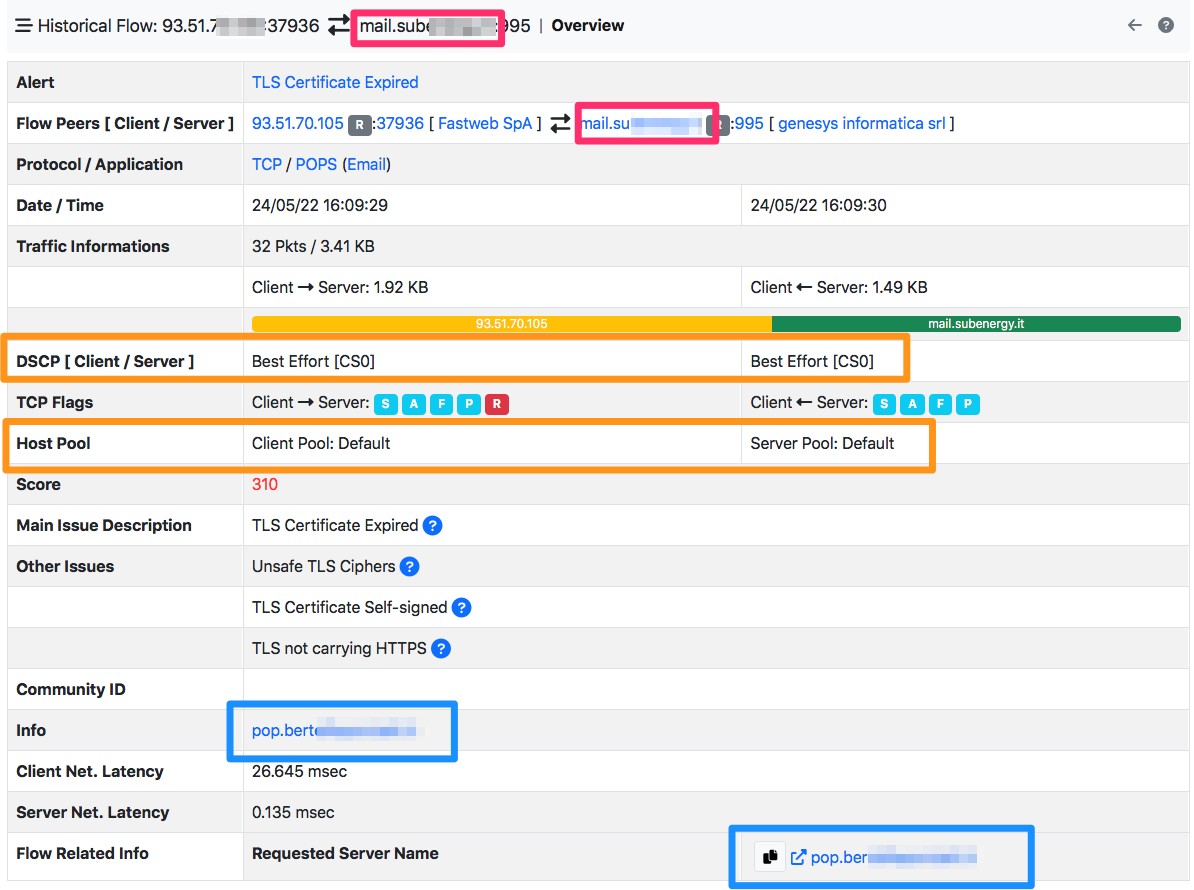Click the help icon beside TLS Certificate Self-signed
Image resolution: width=1194 pixels, height=890 pixels.
click(461, 607)
